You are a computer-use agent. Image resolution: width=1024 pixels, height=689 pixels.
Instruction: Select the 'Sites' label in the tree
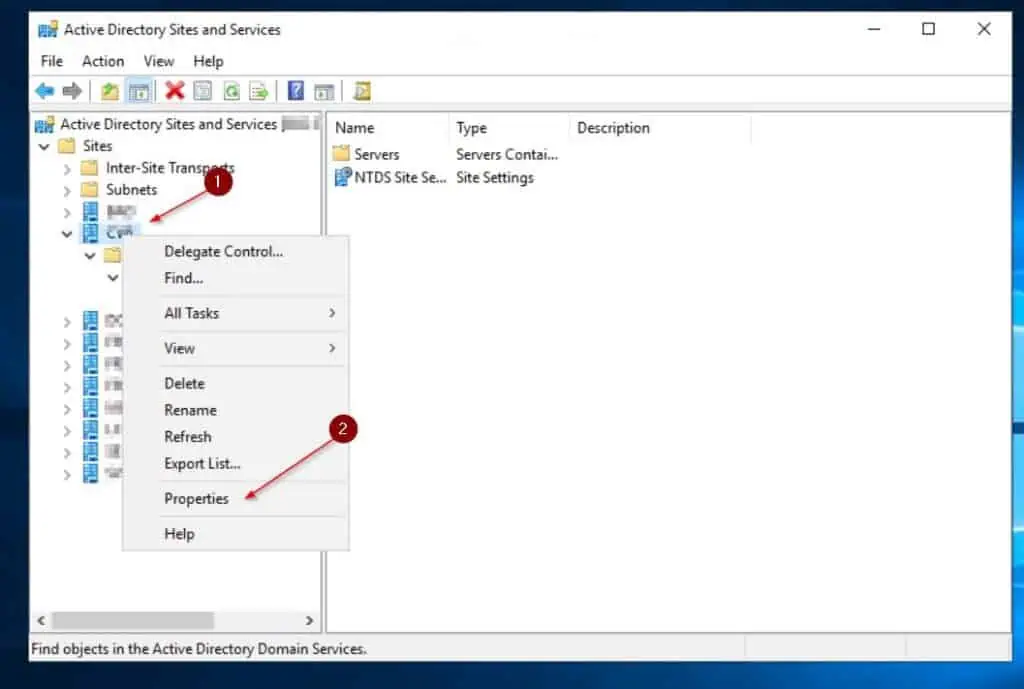97,146
